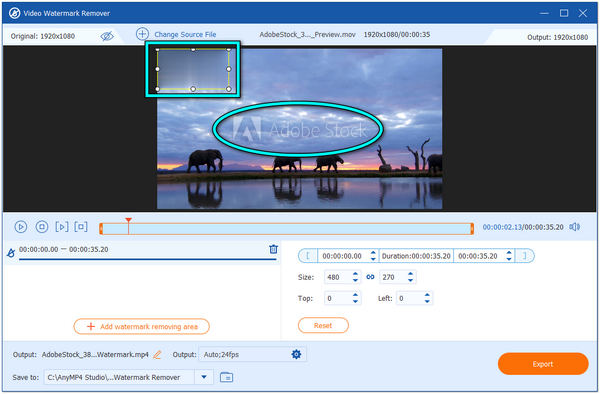The height and width of the screenshot is (394, 600).
Task: Click the left orange trim handle
Action: [101, 229]
